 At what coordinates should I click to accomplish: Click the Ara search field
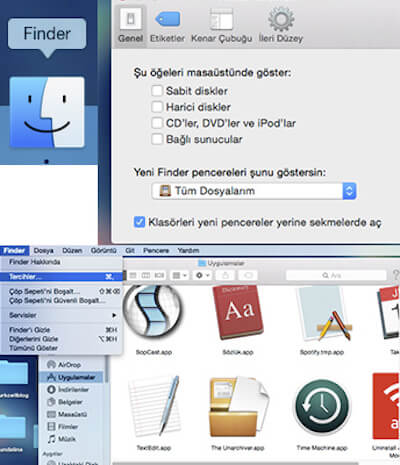click(336, 276)
